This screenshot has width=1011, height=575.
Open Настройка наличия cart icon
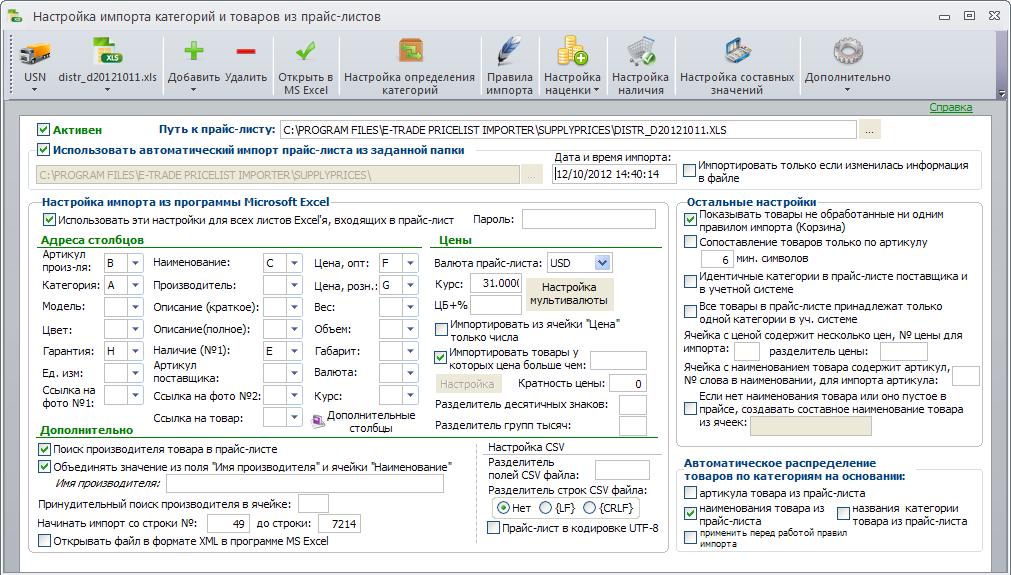tap(640, 52)
